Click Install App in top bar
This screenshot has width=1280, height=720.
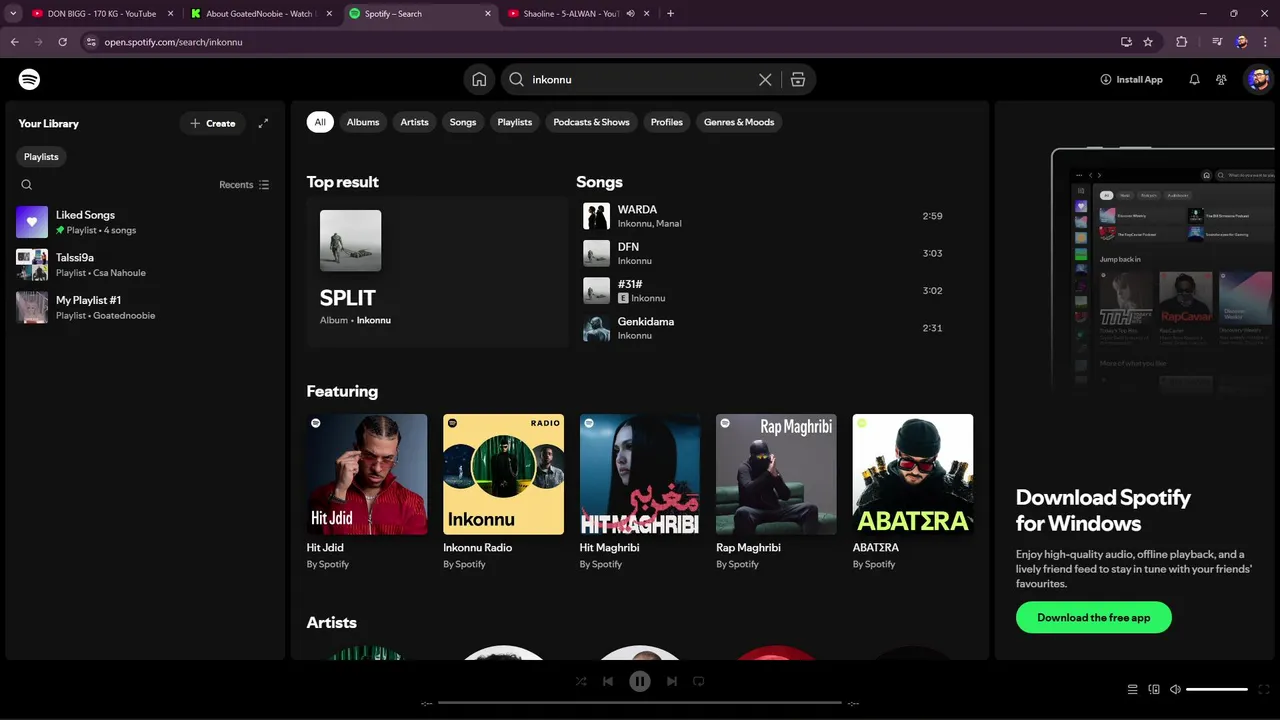[1131, 79]
